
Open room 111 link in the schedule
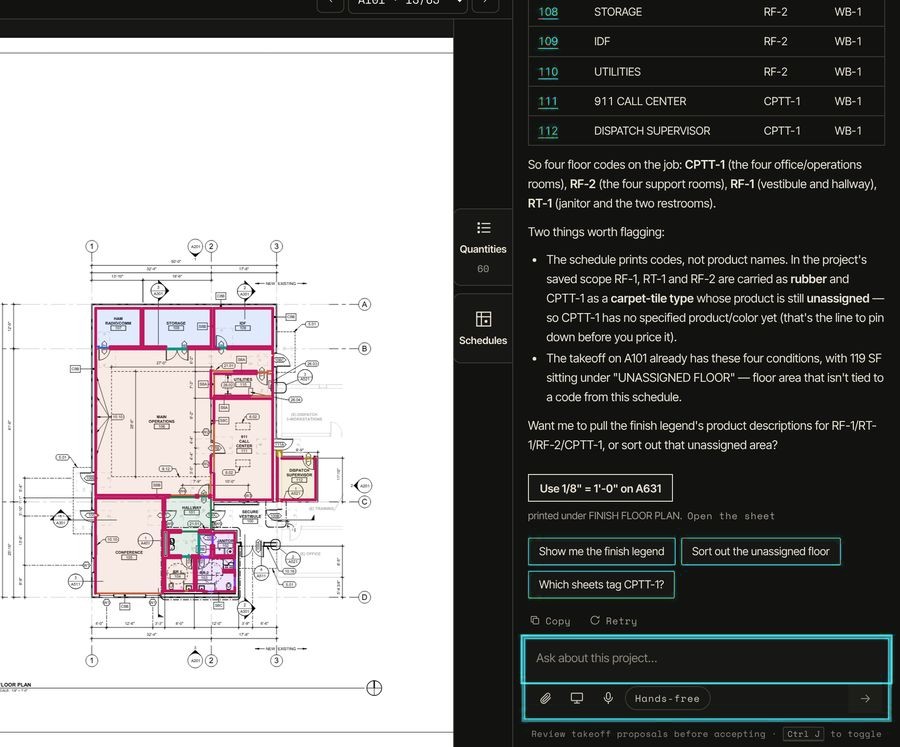pos(548,101)
